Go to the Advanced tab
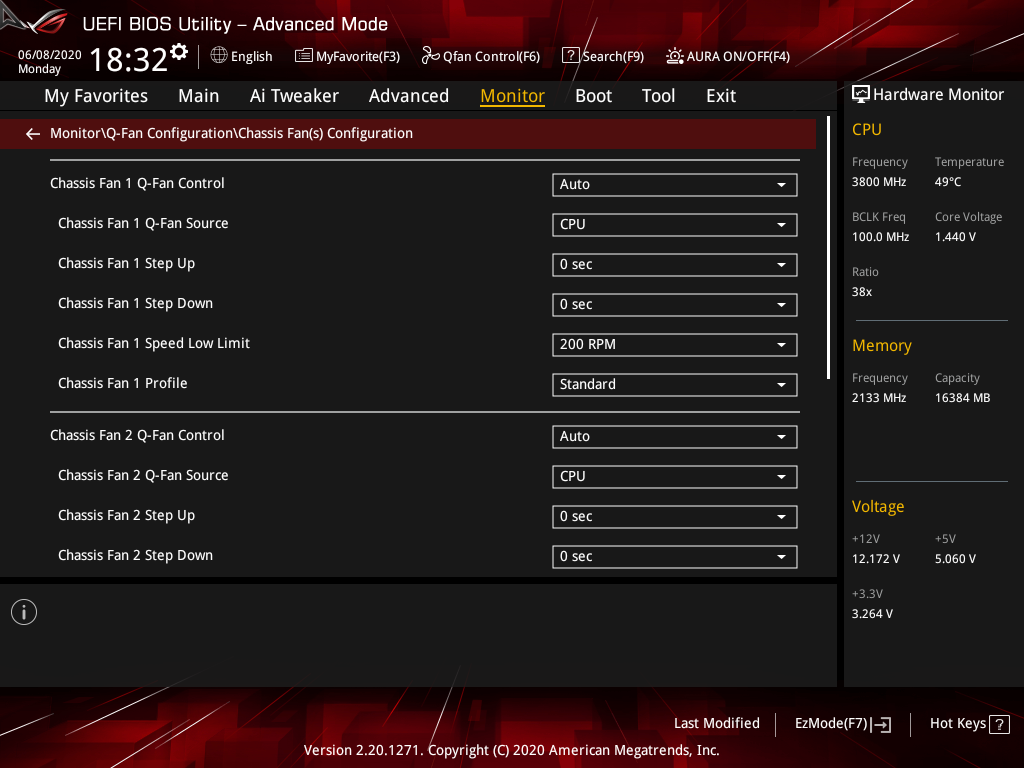Viewport: 1024px width, 768px height. click(409, 96)
